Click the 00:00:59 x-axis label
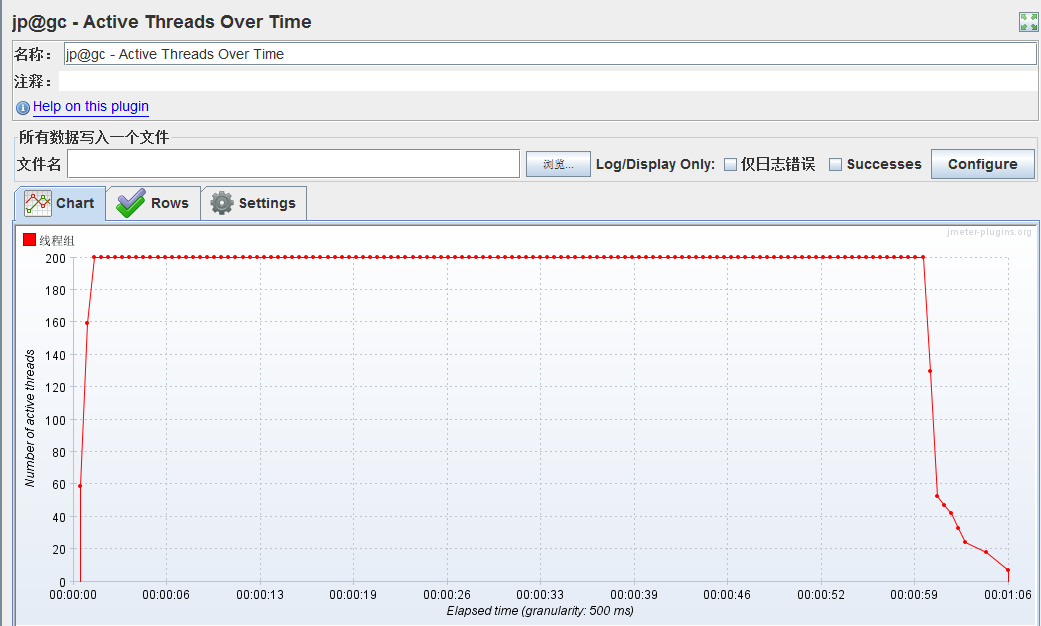1041x626 pixels. point(914,595)
